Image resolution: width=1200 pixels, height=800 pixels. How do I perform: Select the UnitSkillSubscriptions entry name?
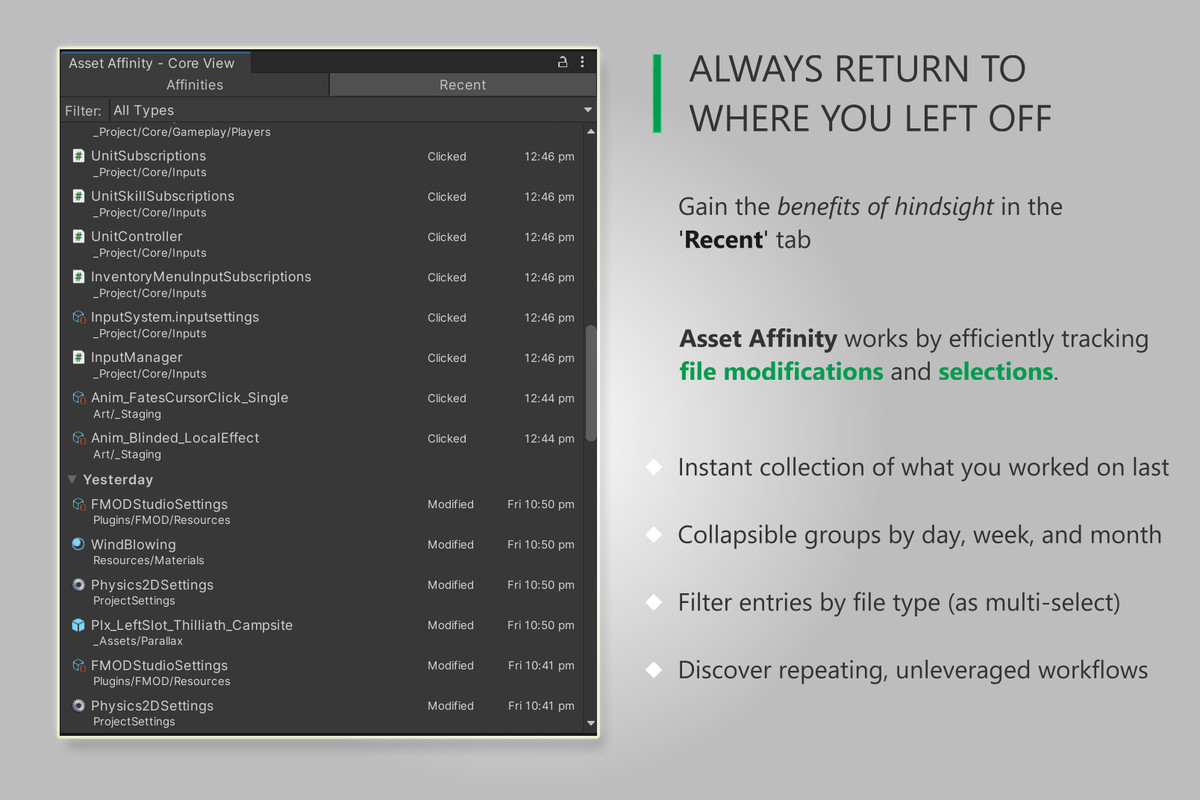coord(163,196)
